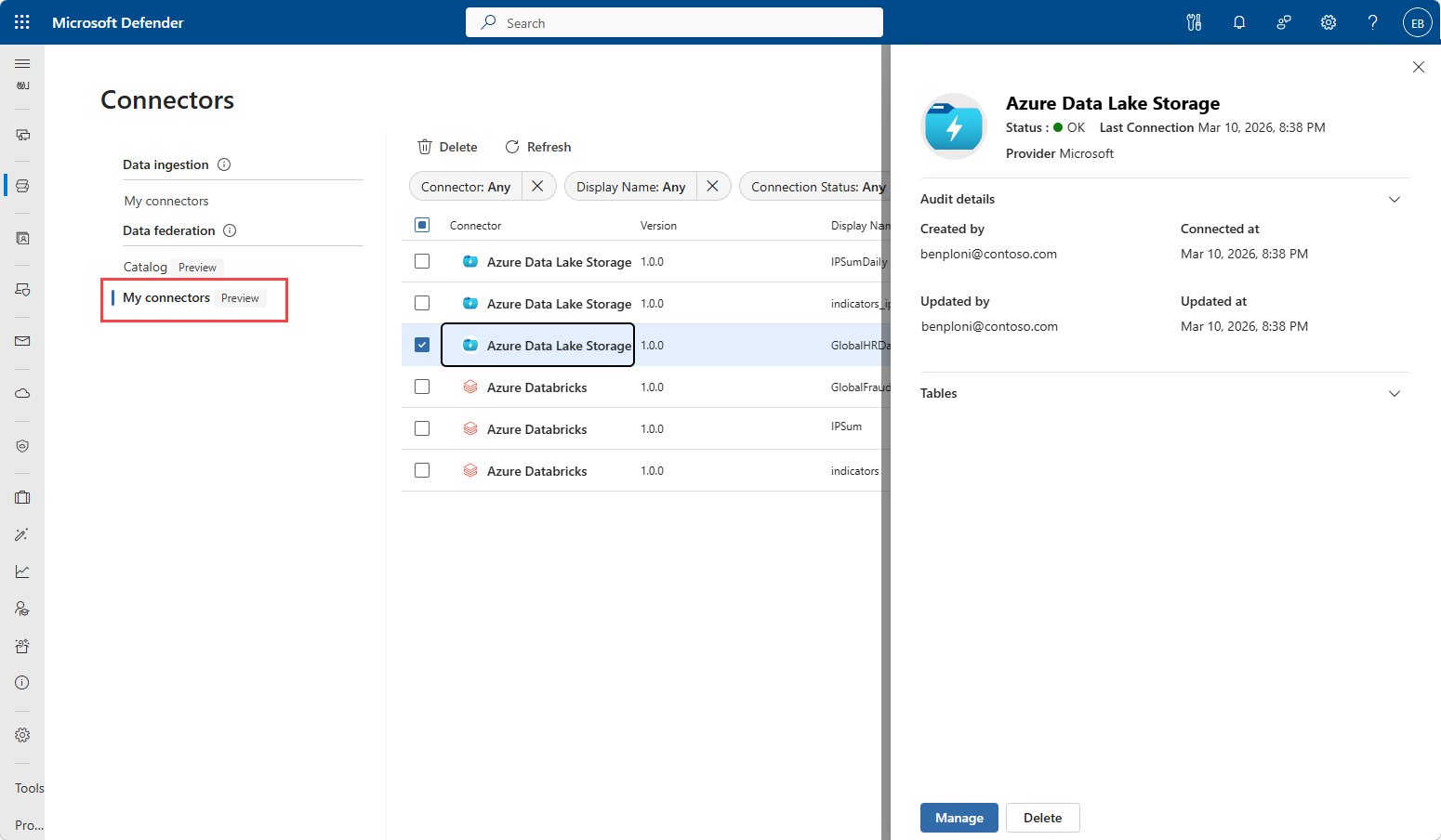
Task: Open the settings gear in header
Action: coord(1329,22)
